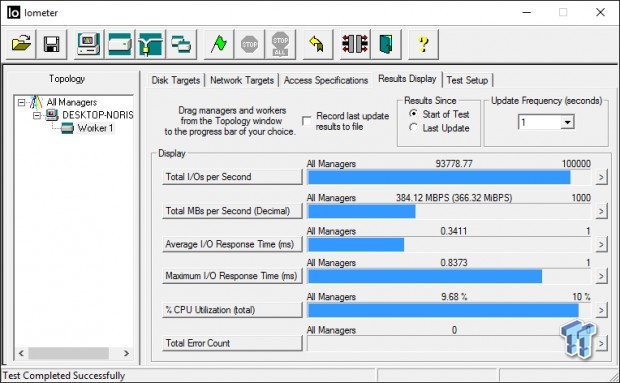Click the Total I/Os per Second progress bar
620x383 pixels.
point(450,177)
